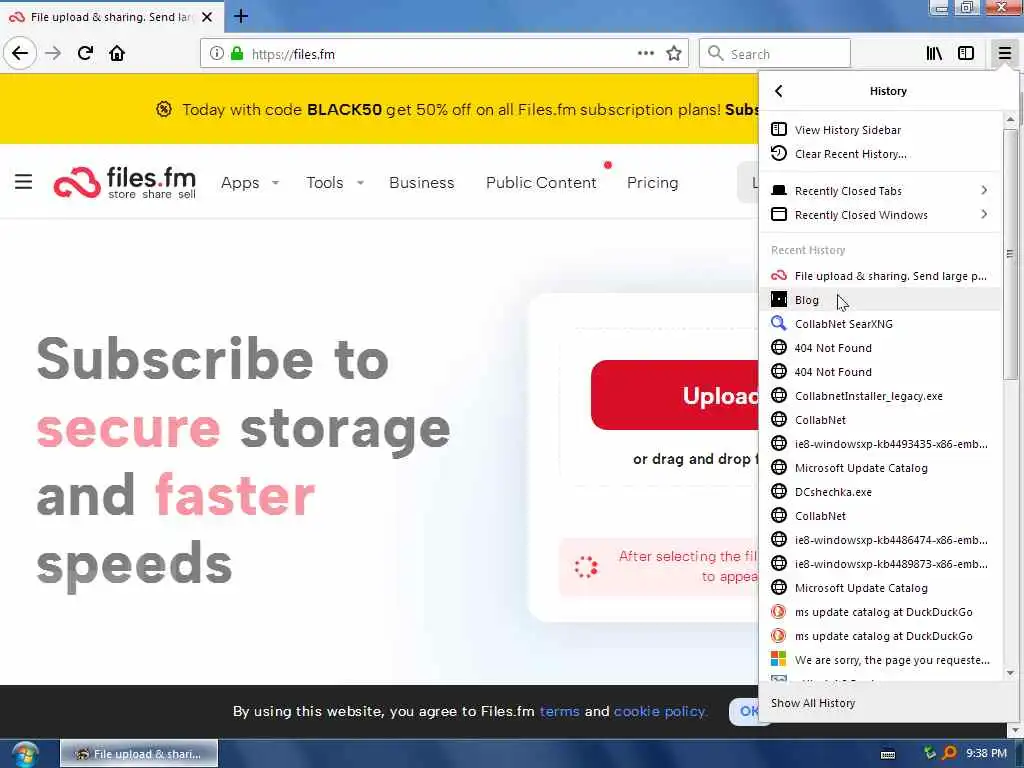This screenshot has height=768, width=1024.
Task: Click BLACK50 promo banner text
Action: click(344, 110)
